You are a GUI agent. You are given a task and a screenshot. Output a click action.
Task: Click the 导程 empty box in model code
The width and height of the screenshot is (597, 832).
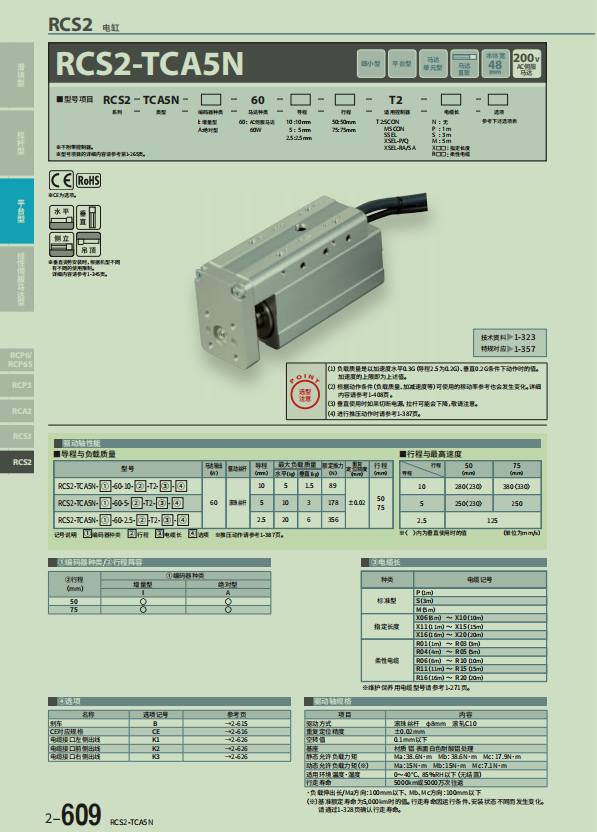(300, 100)
